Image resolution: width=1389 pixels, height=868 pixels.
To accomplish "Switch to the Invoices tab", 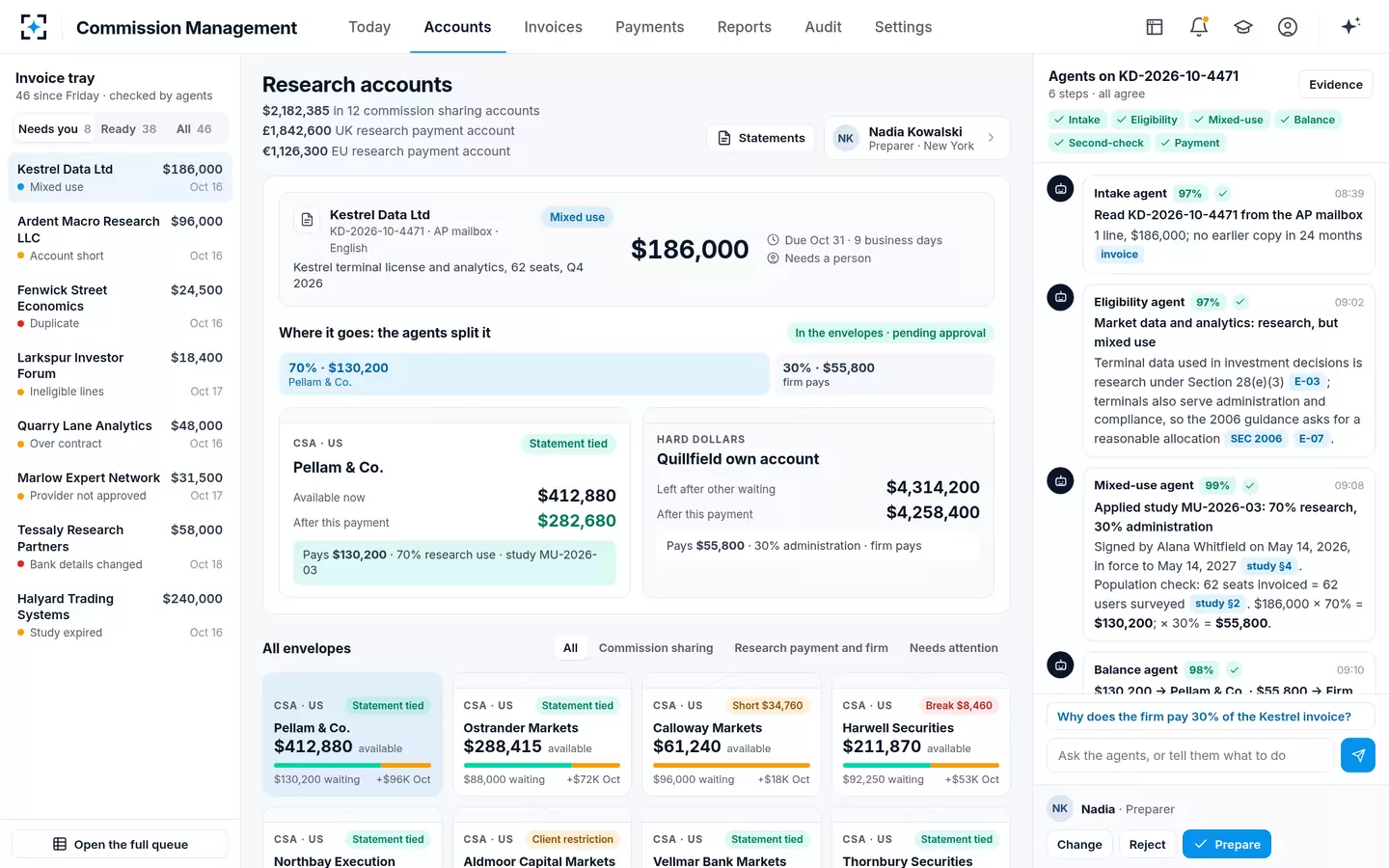I will (x=553, y=27).
